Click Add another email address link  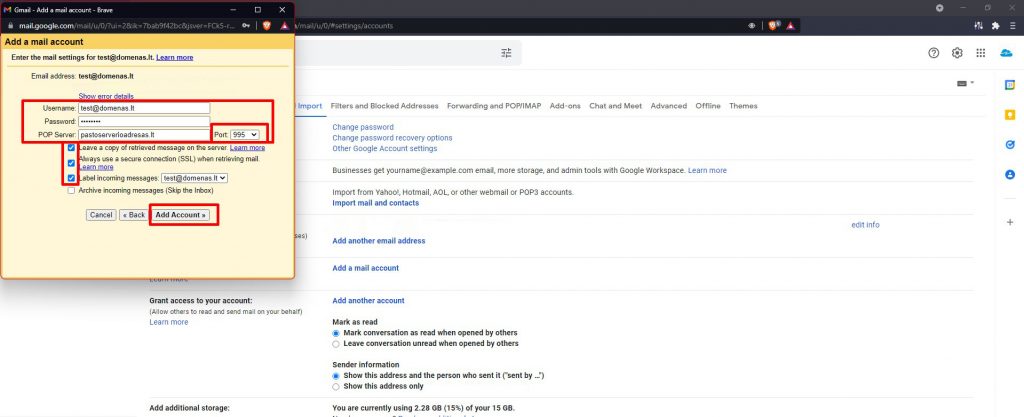(x=379, y=241)
